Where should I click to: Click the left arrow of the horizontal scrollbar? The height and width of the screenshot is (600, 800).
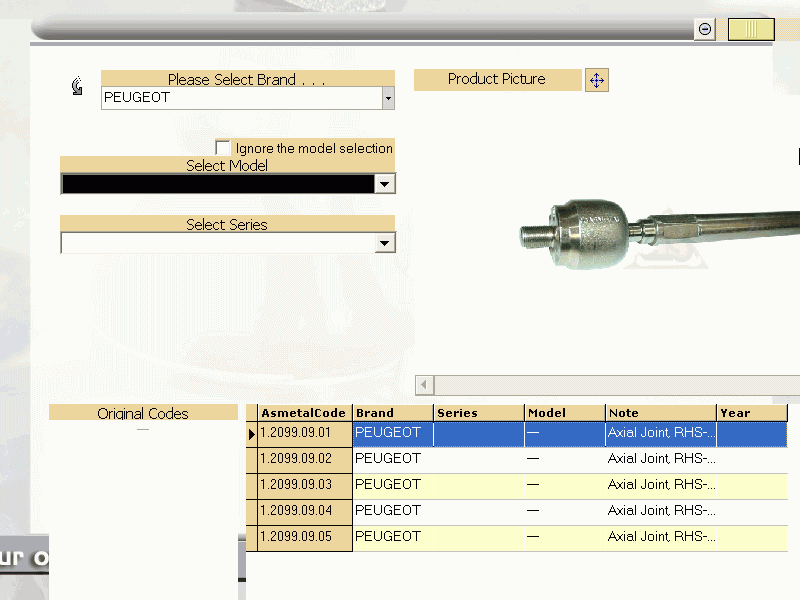click(x=423, y=385)
